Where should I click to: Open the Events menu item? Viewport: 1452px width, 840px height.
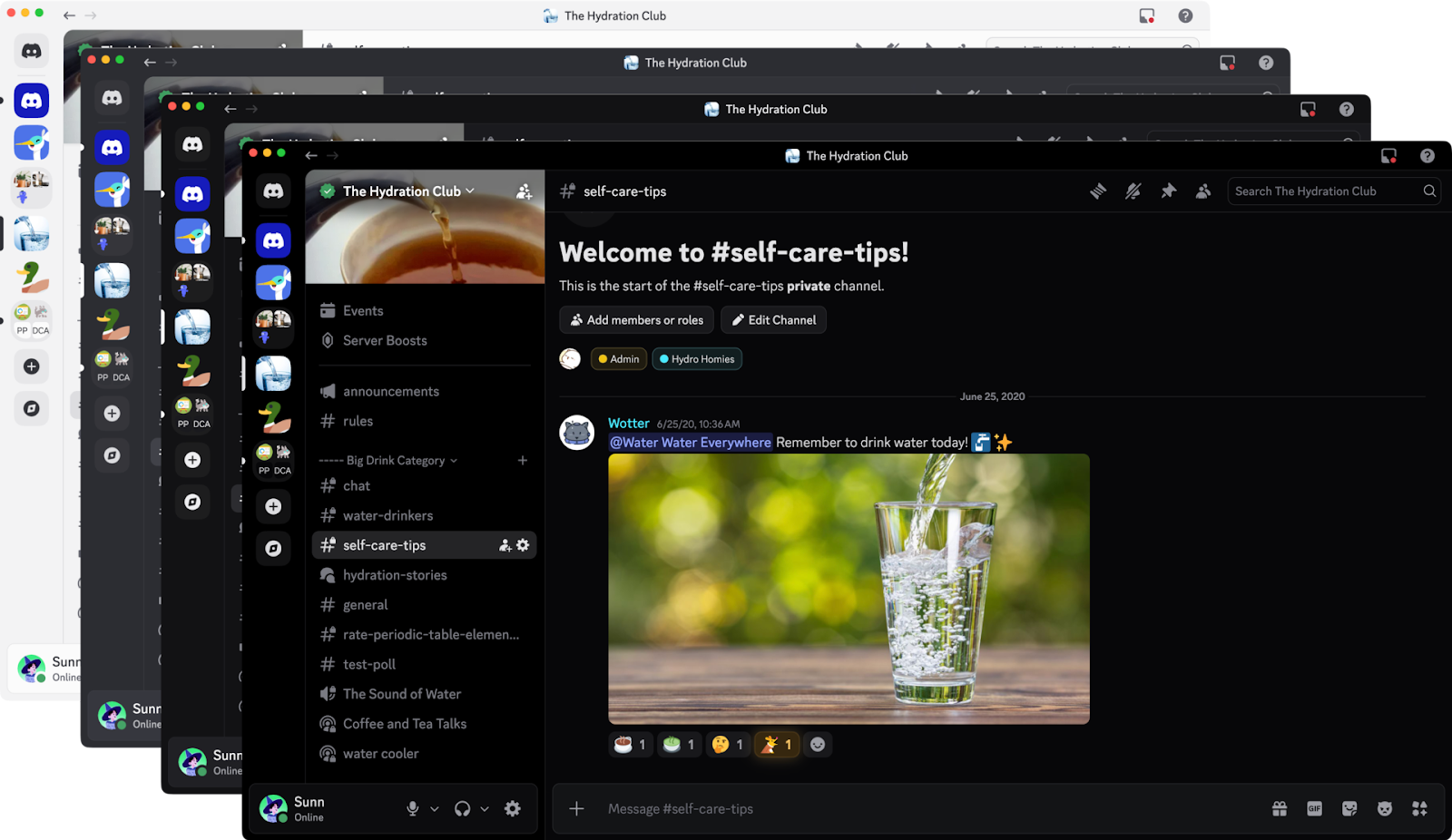pyautogui.click(x=362, y=310)
